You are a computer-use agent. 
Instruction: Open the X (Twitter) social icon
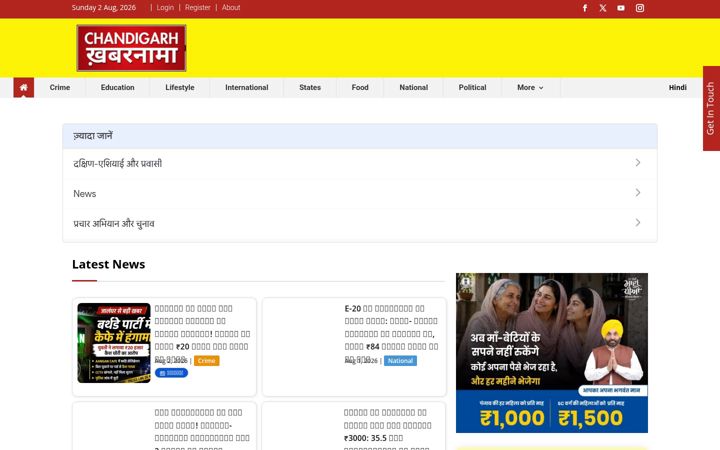603,8
